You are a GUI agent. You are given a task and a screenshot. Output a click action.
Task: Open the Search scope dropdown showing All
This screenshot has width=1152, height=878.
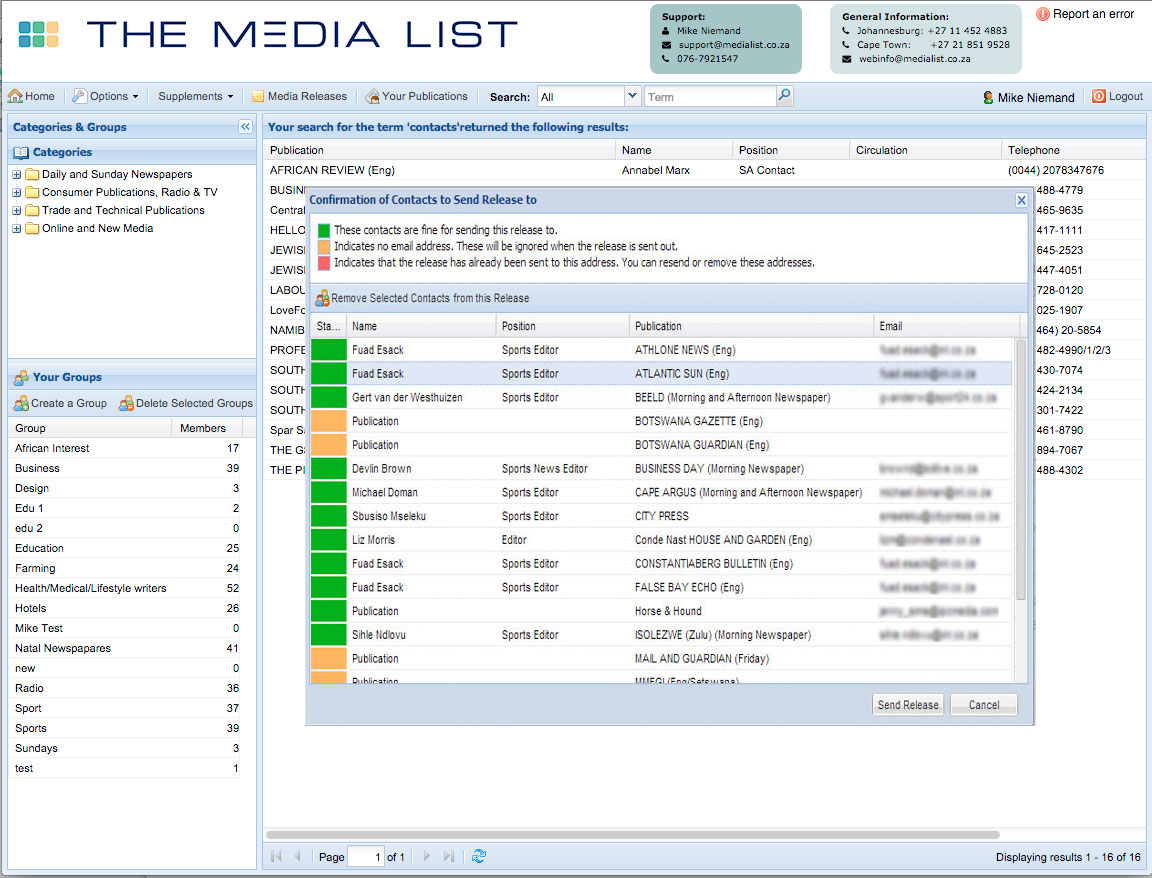tap(631, 96)
